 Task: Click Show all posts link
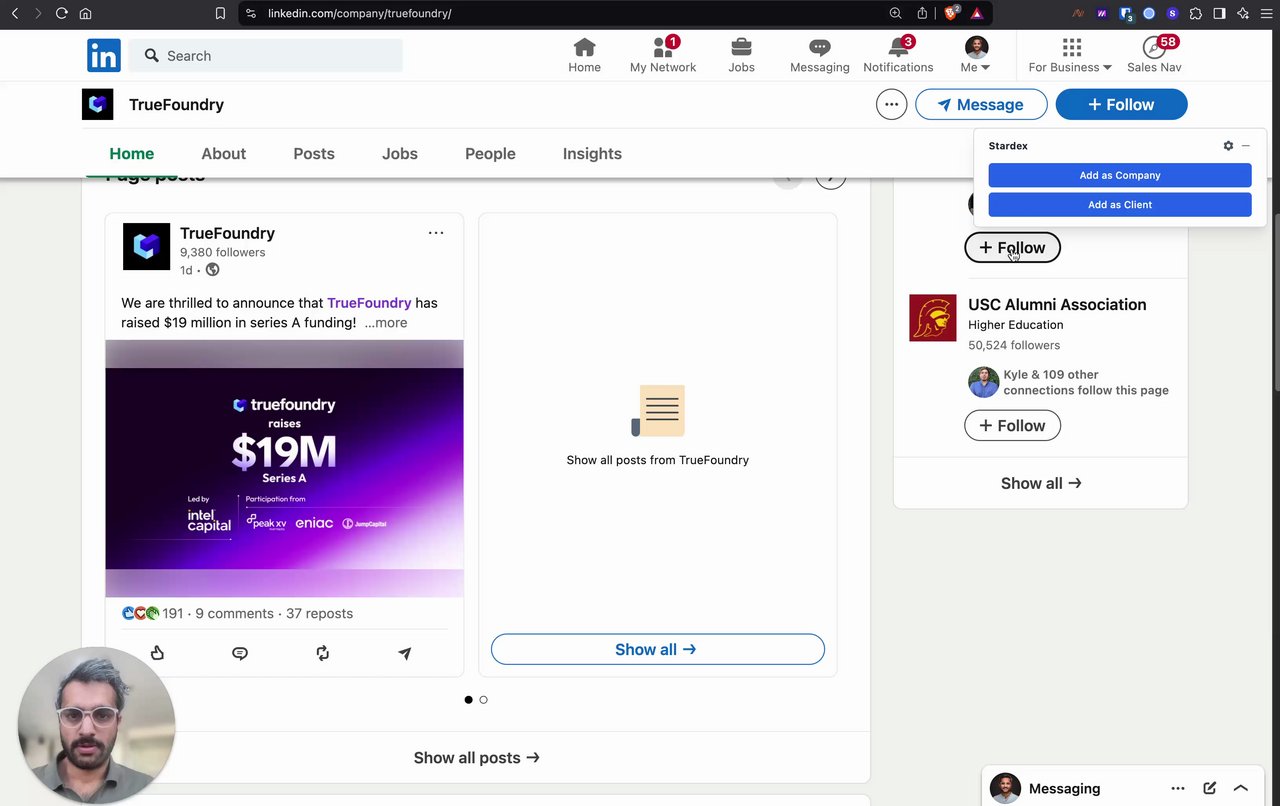[x=476, y=758]
